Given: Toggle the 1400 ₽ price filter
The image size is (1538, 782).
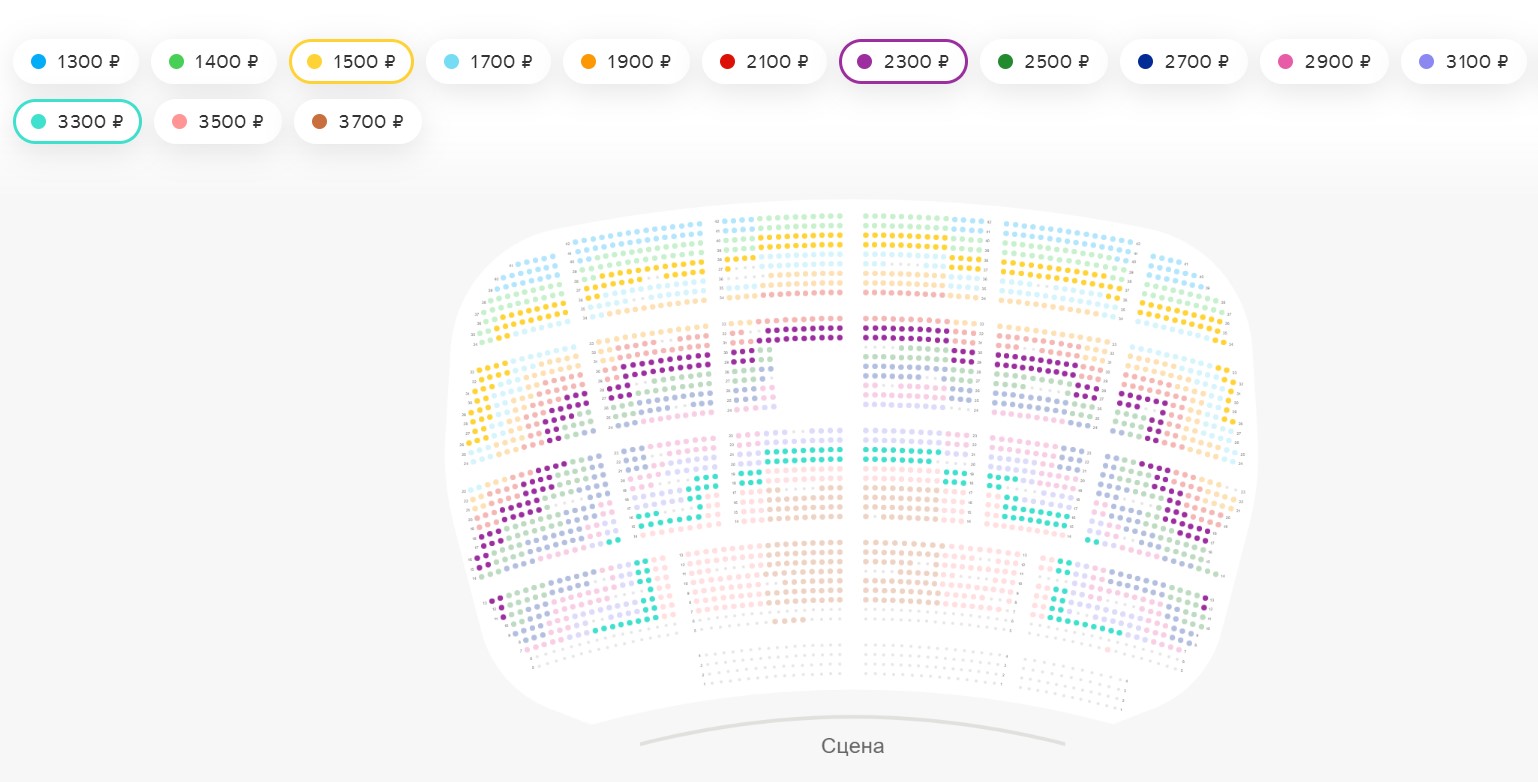Looking at the screenshot, I should (x=213, y=62).
